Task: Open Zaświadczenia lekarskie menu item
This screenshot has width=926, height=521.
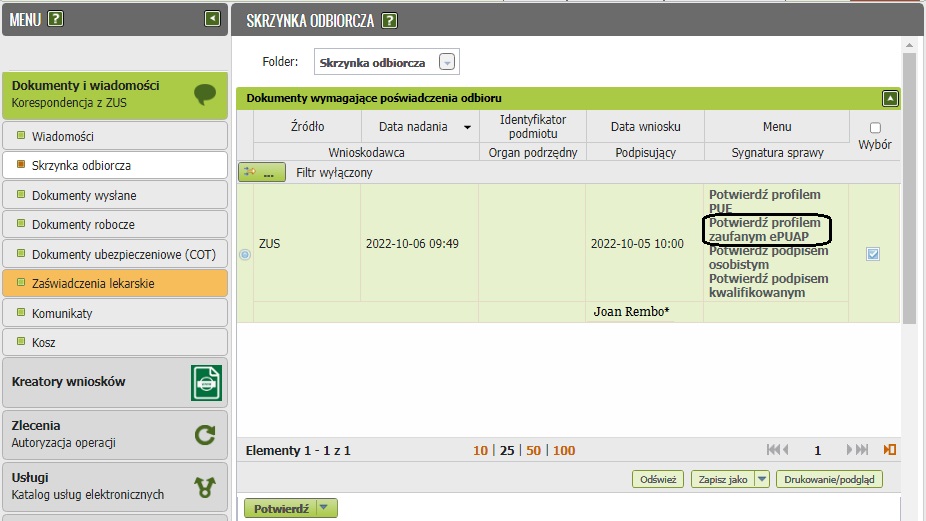Action: point(92,283)
